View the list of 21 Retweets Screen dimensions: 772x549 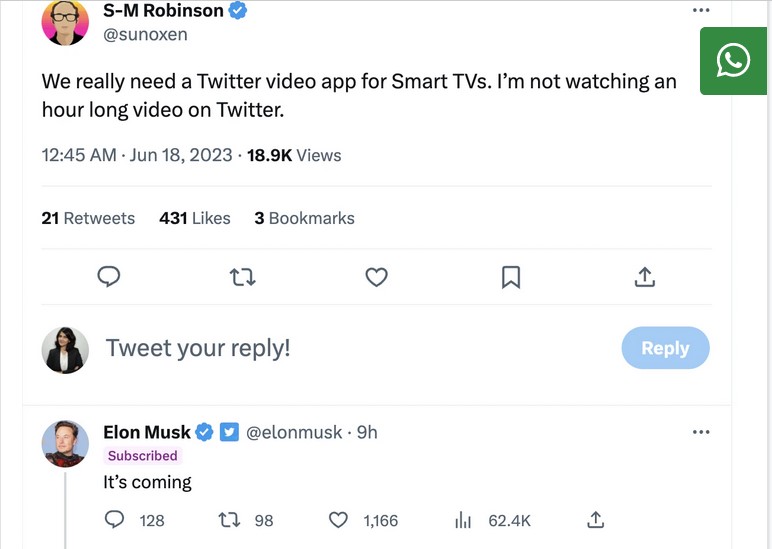click(x=88, y=218)
